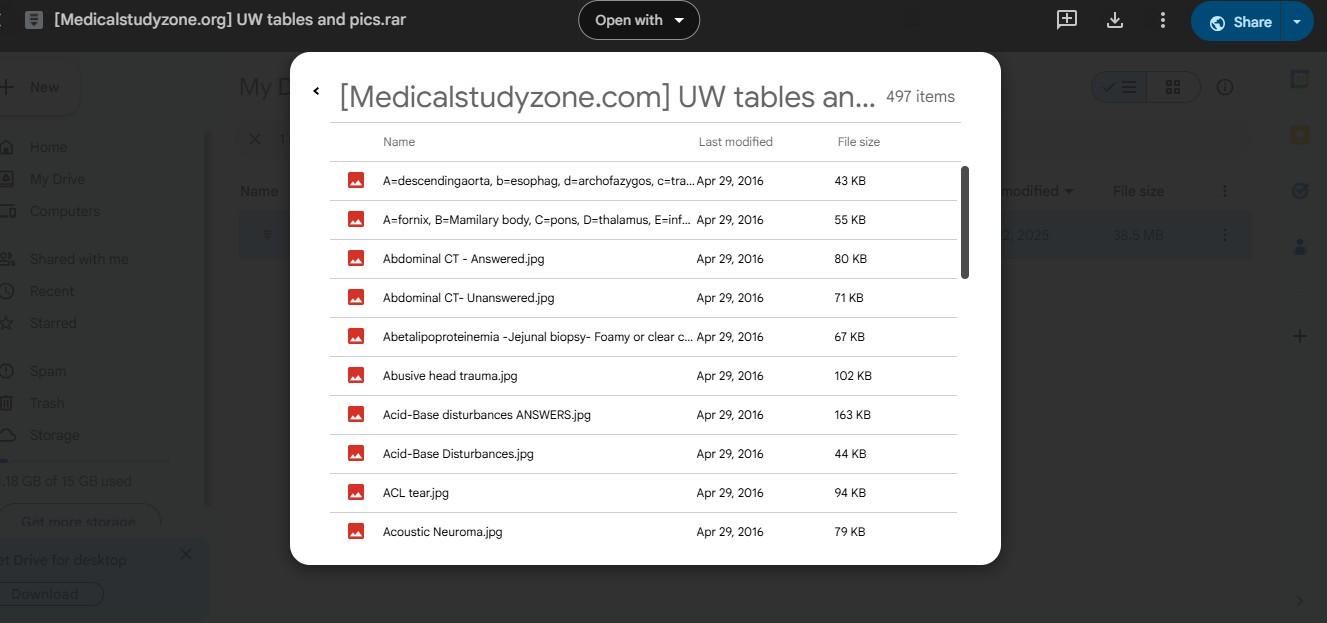Screen dimensions: 1327x623
Task: Click the back chevron in the folder dialog
Action: (316, 90)
